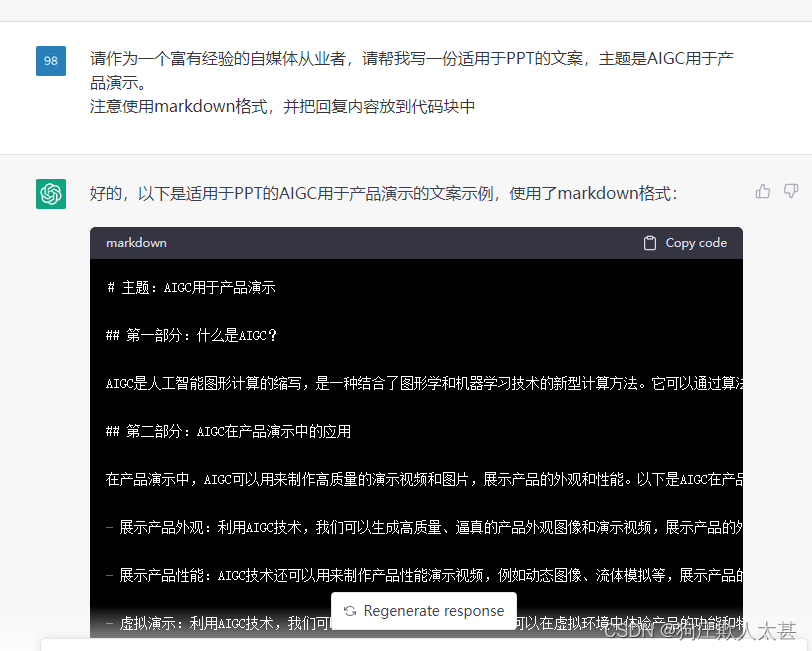Click the prompt line '注意使用markdown格式'
Viewport: 812px width, 651px height.
tap(282, 106)
